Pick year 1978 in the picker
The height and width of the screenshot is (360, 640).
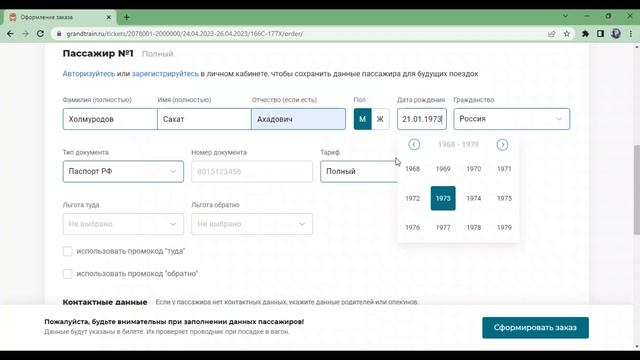(x=473, y=227)
